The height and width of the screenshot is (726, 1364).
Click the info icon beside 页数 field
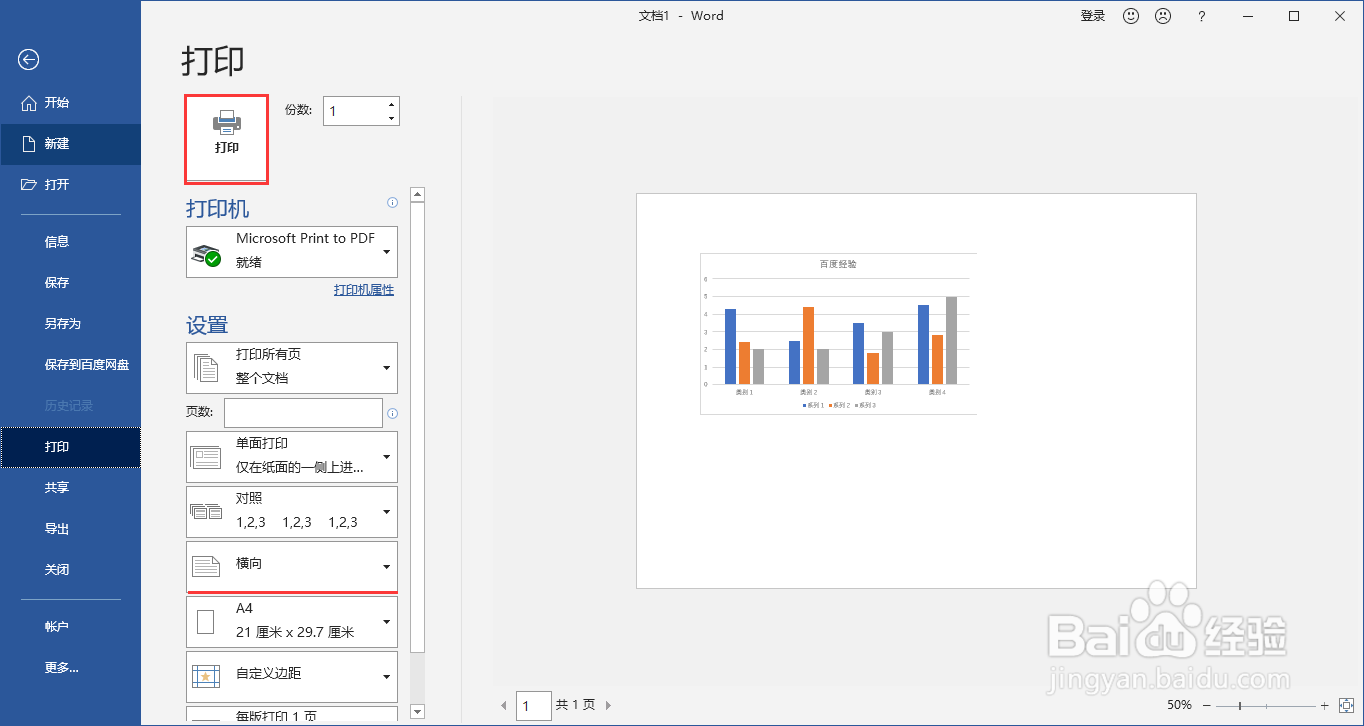[x=392, y=413]
